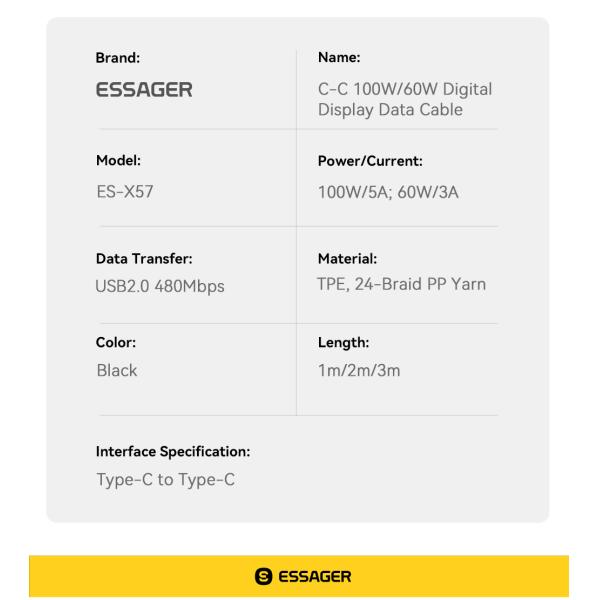This screenshot has height=600, width=600.
Task: Select the "Brand:" label
Action: [118, 59]
